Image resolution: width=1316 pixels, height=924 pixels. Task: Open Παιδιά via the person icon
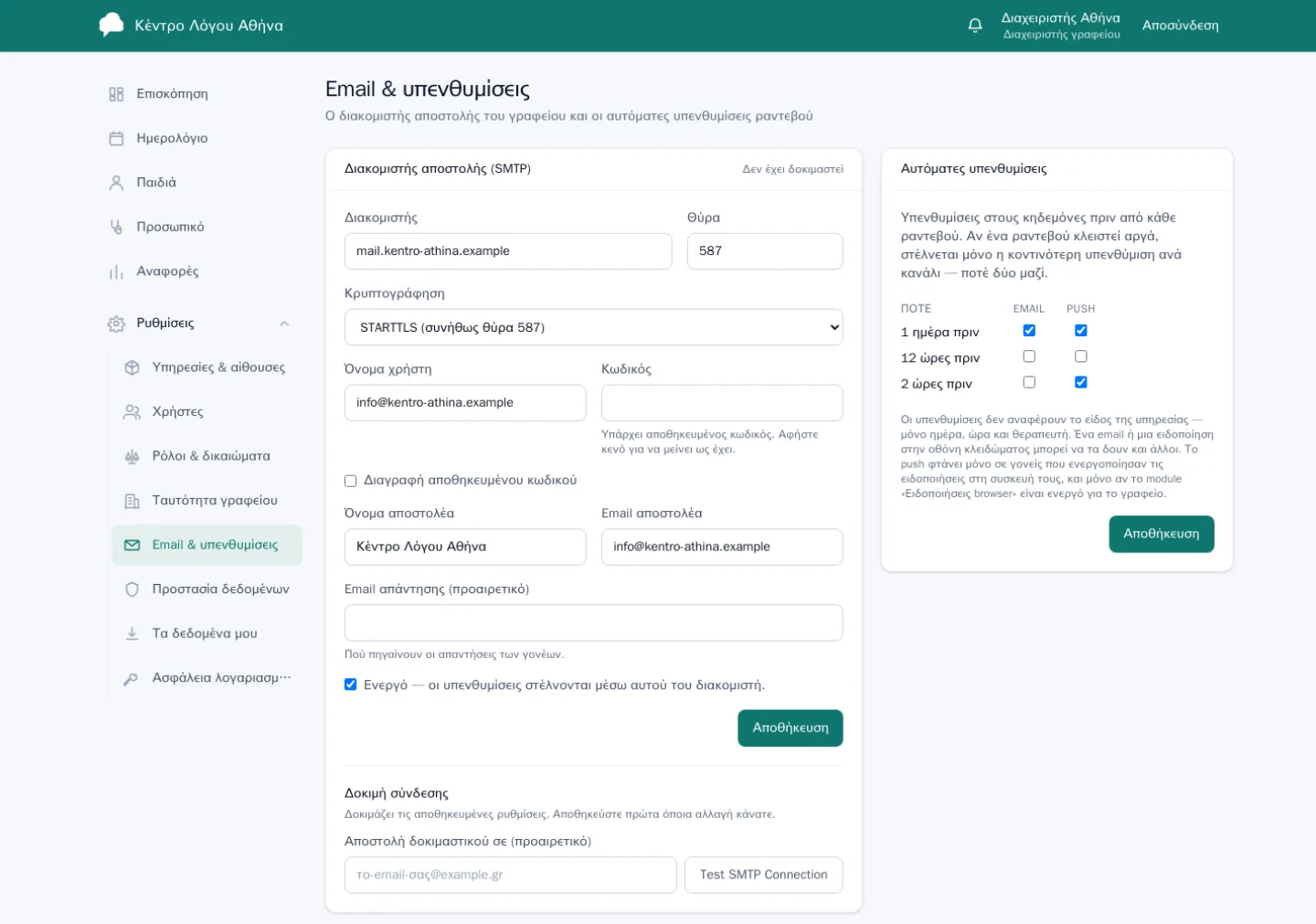[116, 183]
